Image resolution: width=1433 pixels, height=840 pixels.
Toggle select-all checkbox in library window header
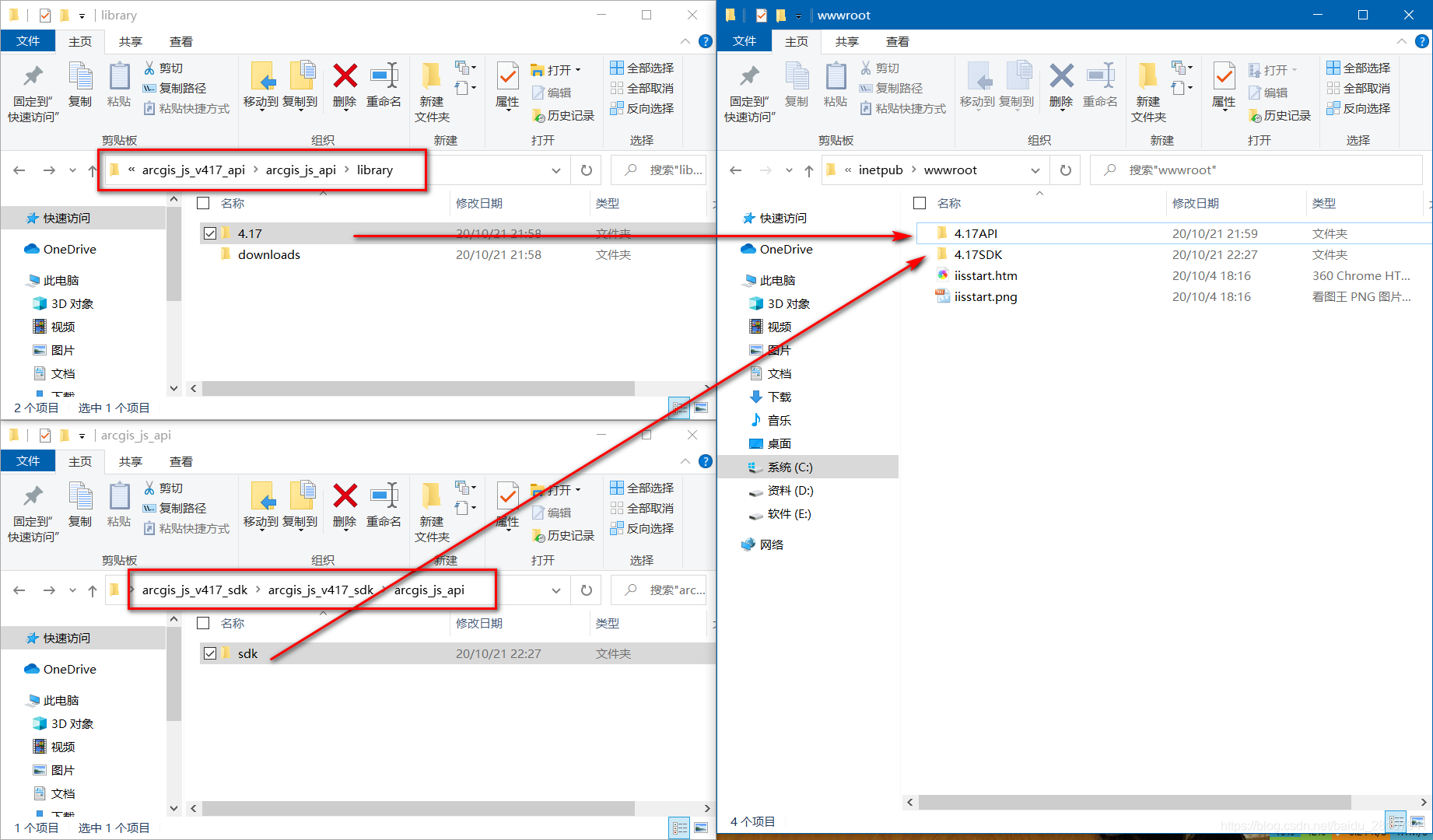tap(204, 203)
